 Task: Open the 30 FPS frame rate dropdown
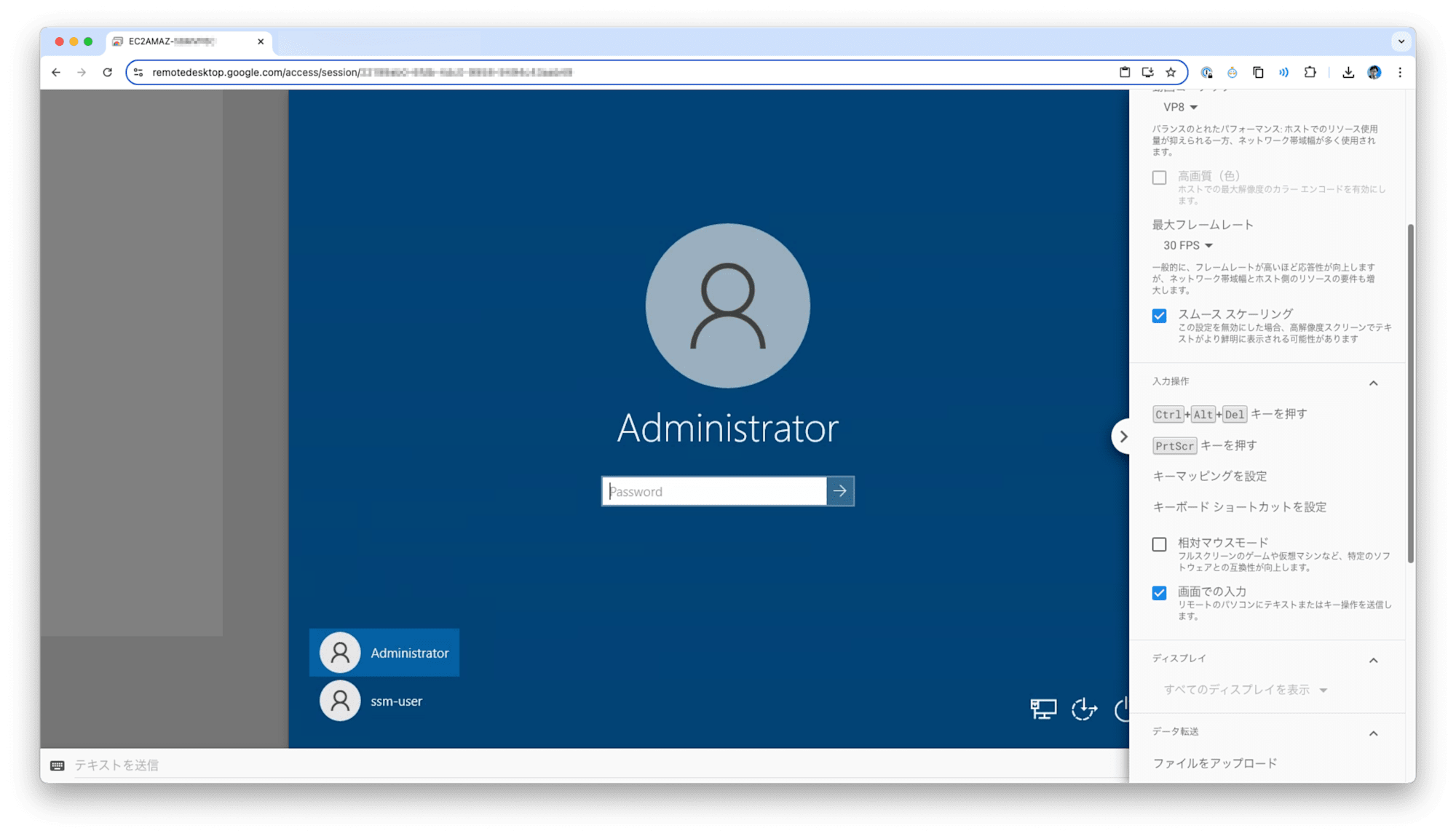pyautogui.click(x=1187, y=245)
